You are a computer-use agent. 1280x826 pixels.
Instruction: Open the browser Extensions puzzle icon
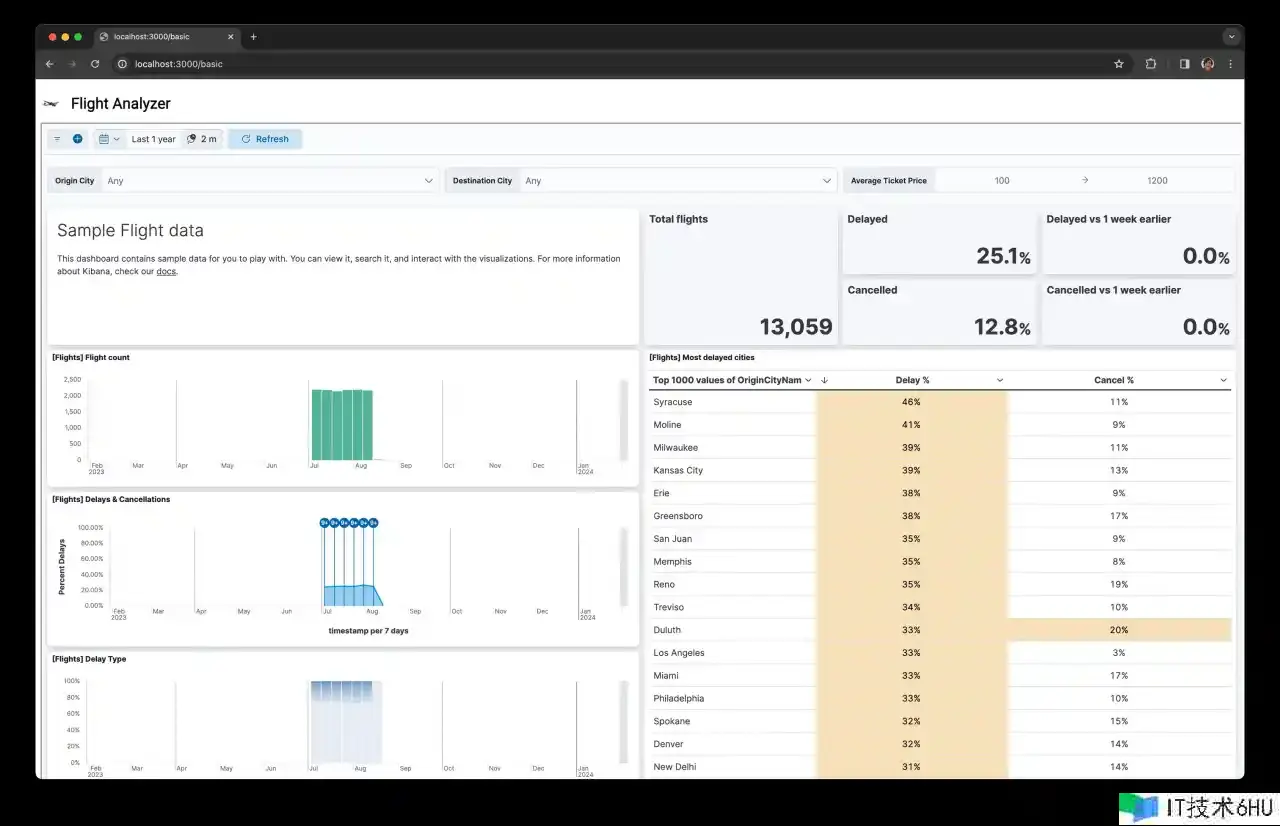(1151, 64)
